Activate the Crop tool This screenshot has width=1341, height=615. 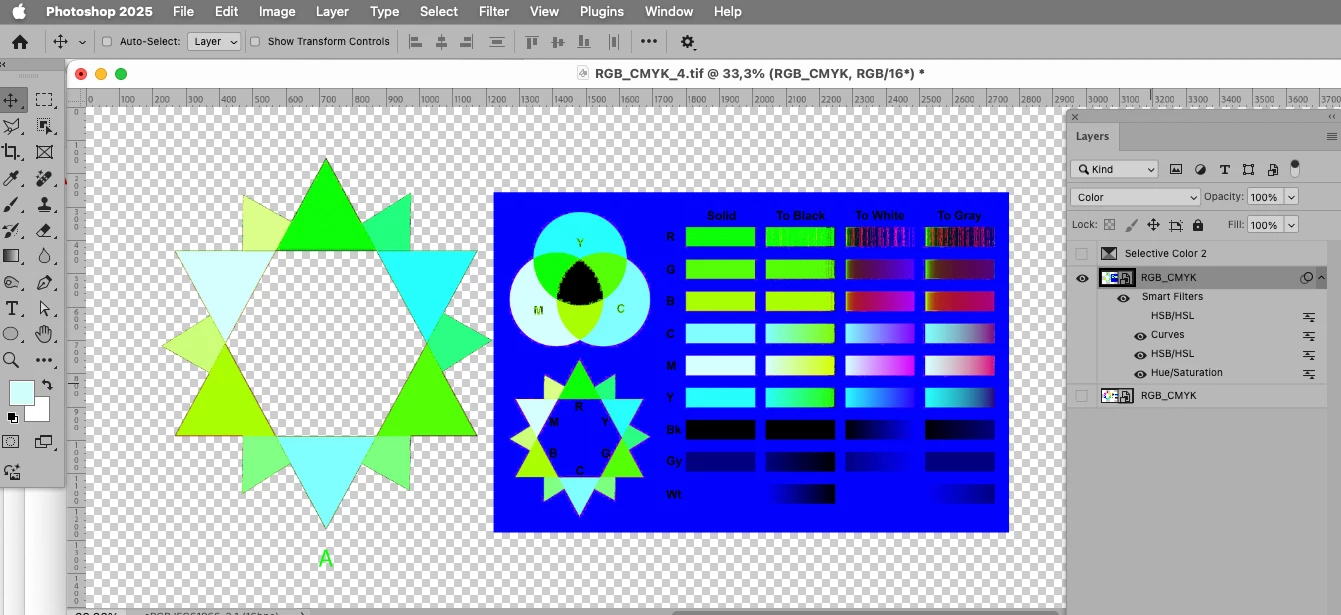[12, 152]
